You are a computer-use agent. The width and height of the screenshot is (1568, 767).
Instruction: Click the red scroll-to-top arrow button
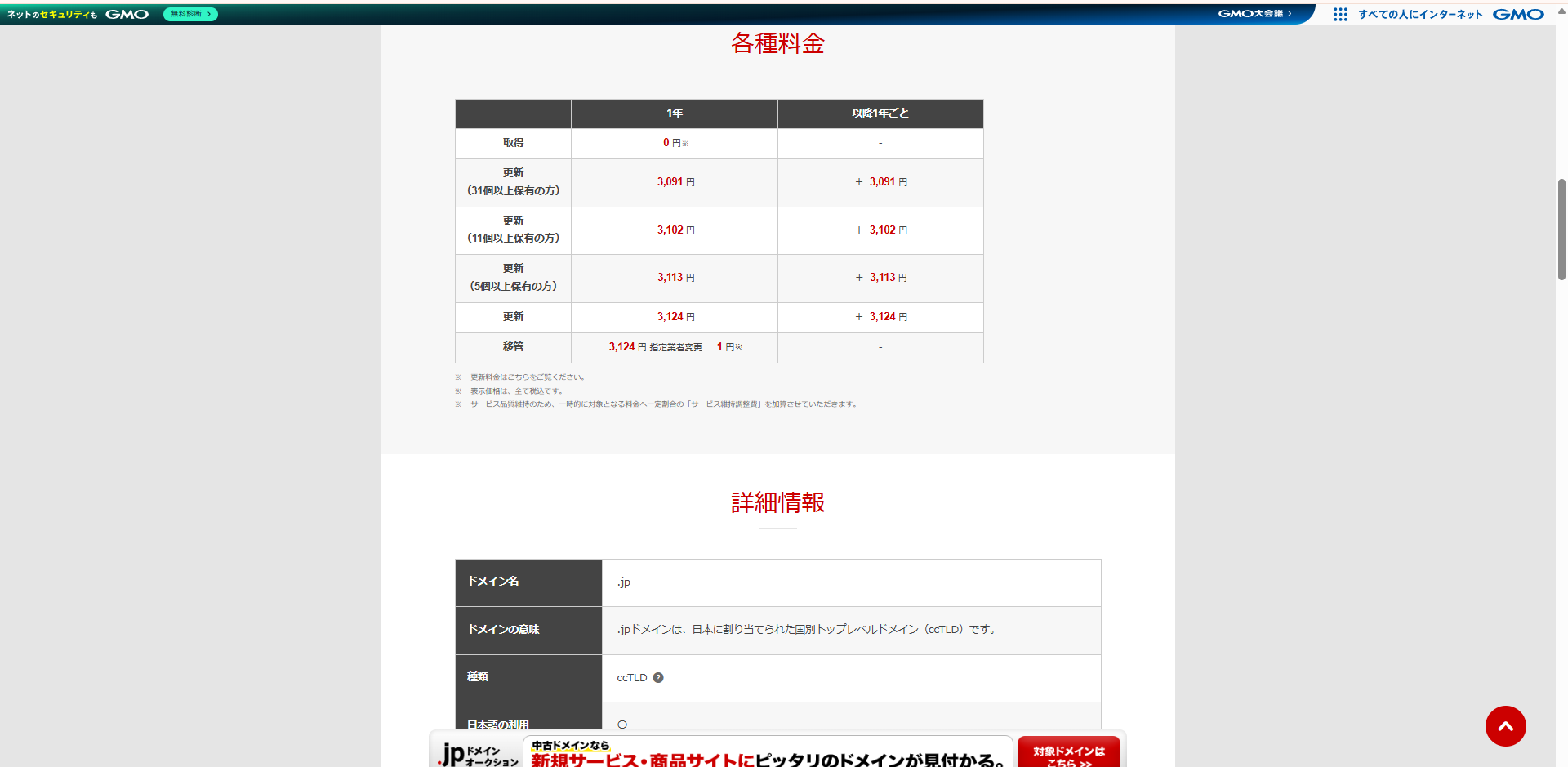[1505, 726]
